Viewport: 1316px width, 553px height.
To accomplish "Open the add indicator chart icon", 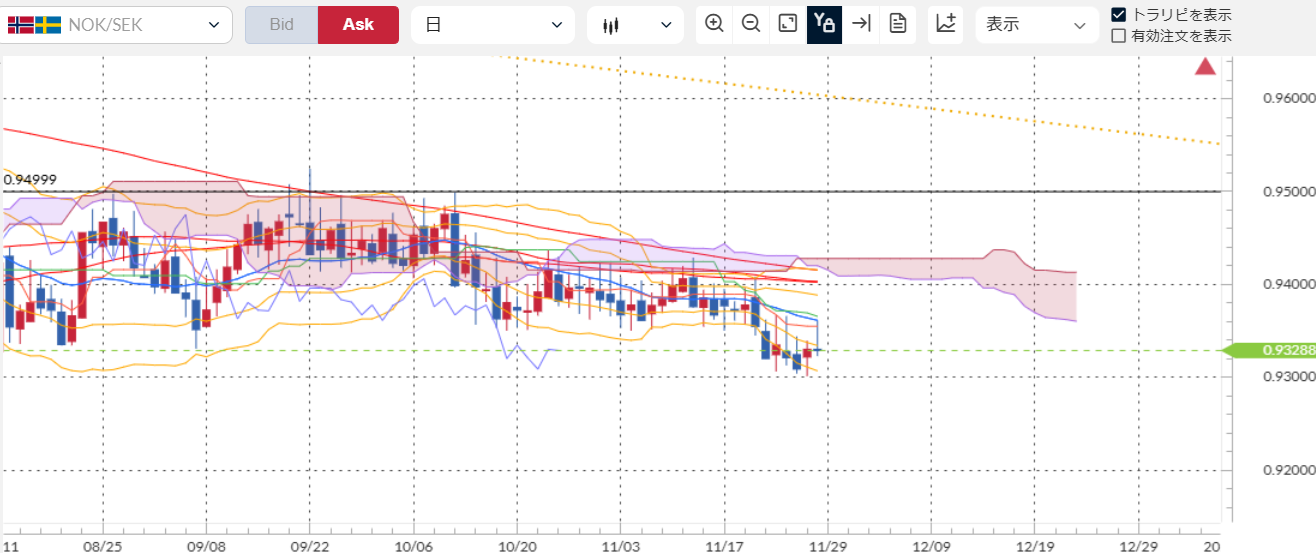I will 945,24.
